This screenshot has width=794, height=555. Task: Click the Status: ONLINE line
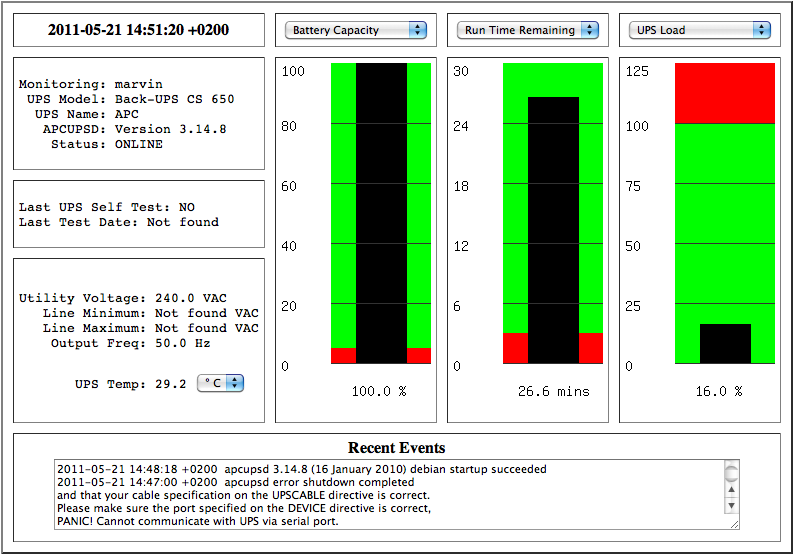tap(106, 144)
